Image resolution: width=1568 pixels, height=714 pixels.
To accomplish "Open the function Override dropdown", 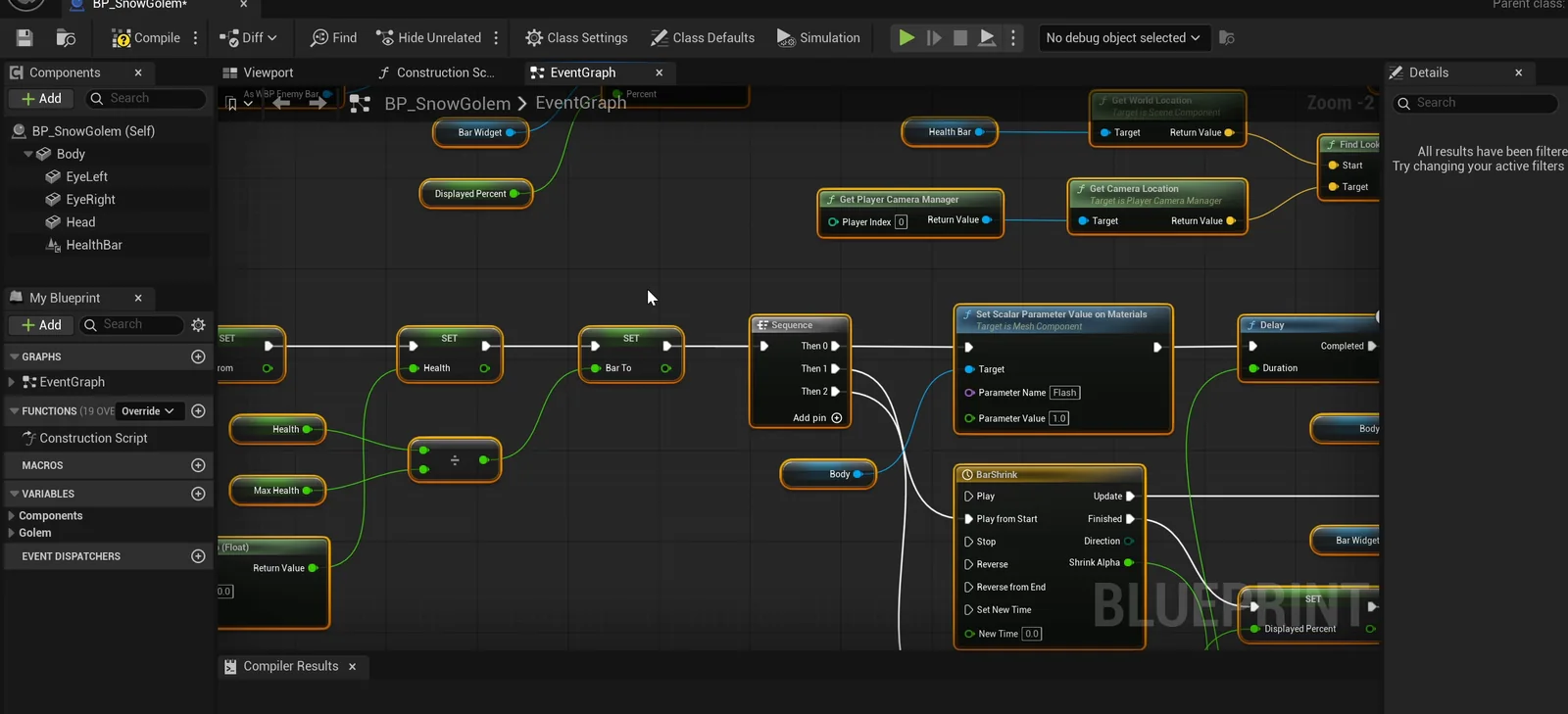I will 148,411.
